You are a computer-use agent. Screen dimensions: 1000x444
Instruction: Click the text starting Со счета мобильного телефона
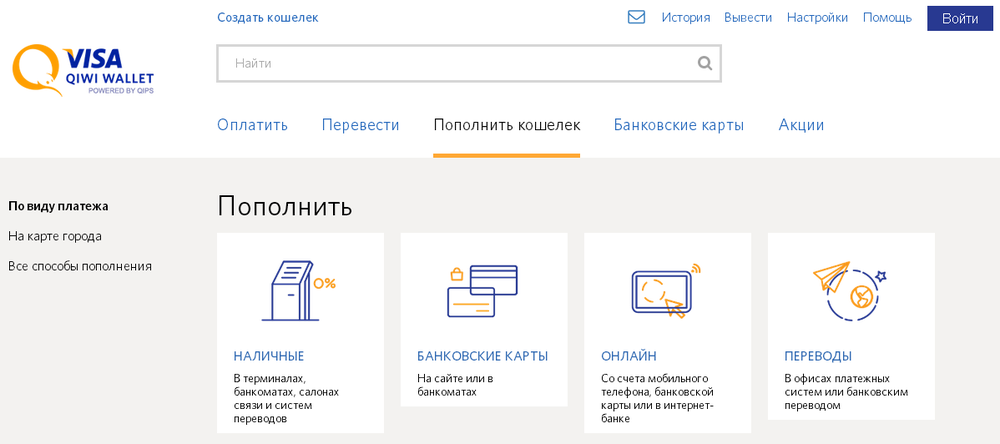[x=657, y=399]
